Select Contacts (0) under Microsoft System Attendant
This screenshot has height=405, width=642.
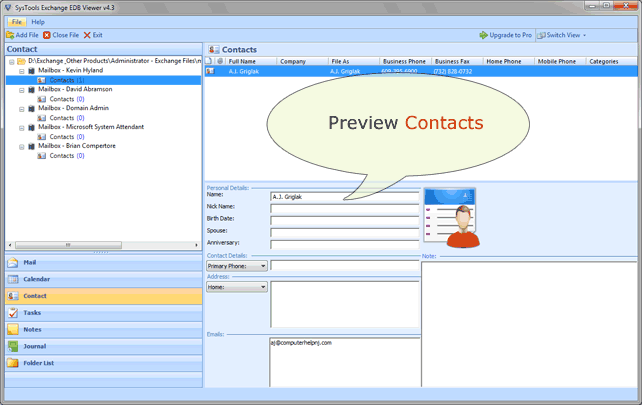(x=67, y=137)
